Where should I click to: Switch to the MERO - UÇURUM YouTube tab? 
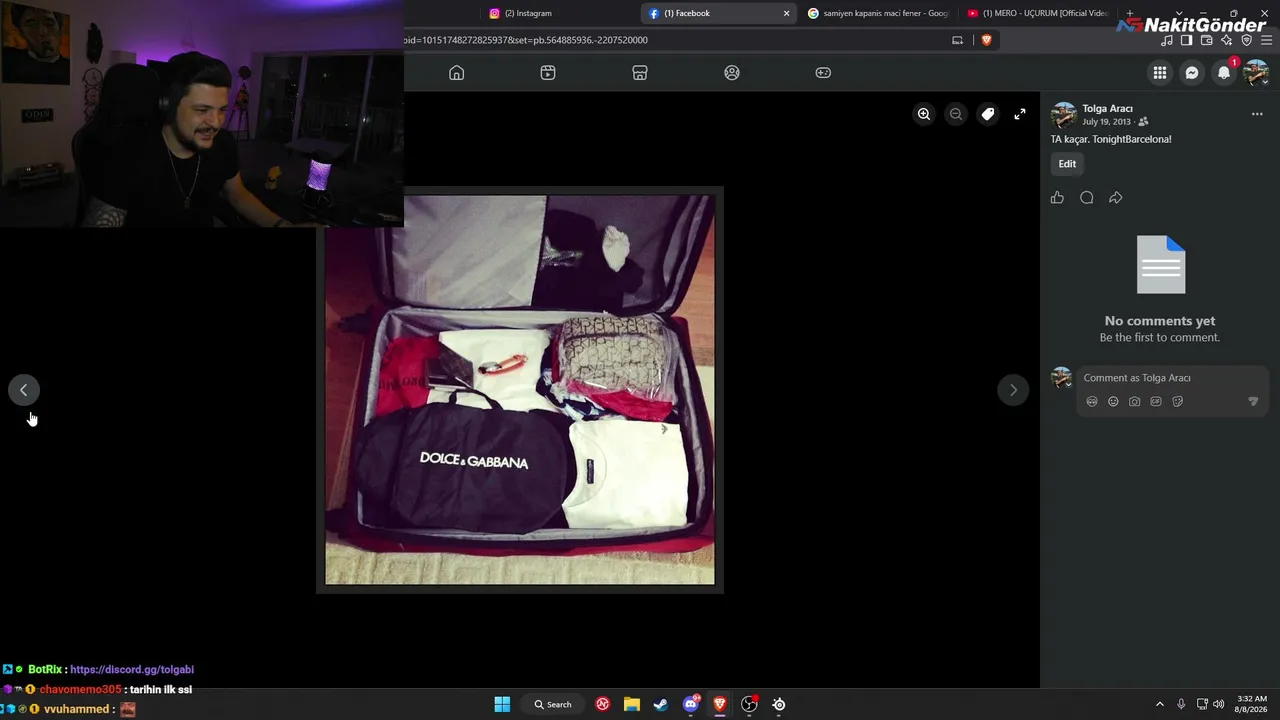point(1038,13)
